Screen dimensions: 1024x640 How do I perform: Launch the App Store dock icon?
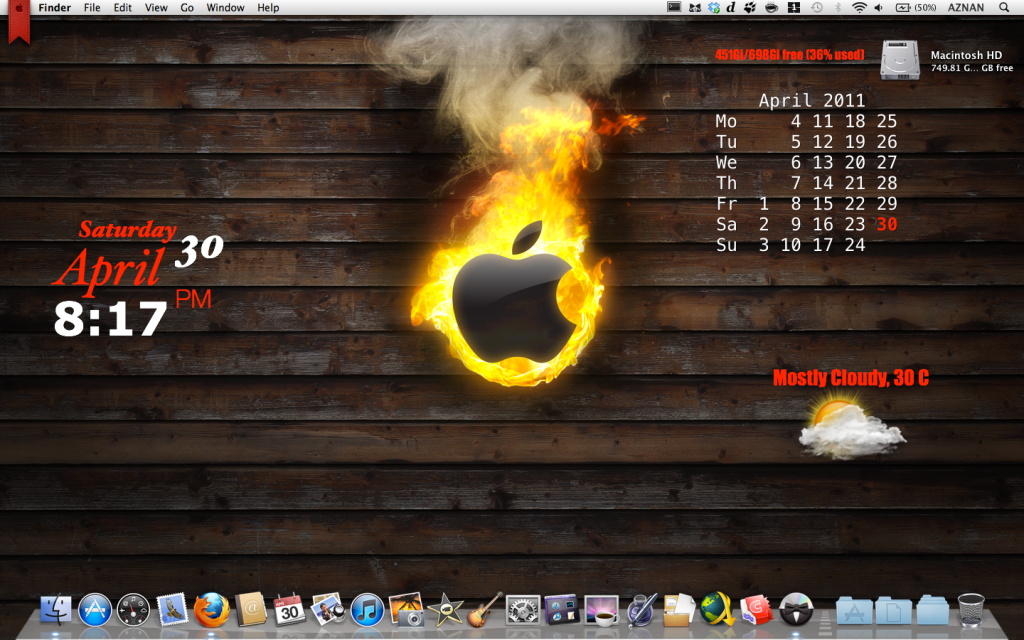pos(94,608)
